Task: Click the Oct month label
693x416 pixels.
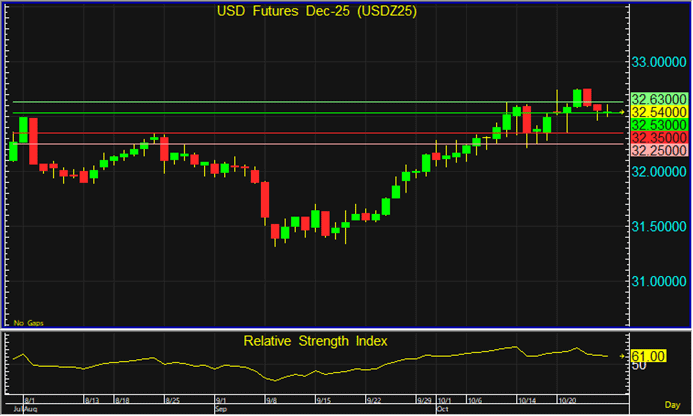Action: (441, 410)
